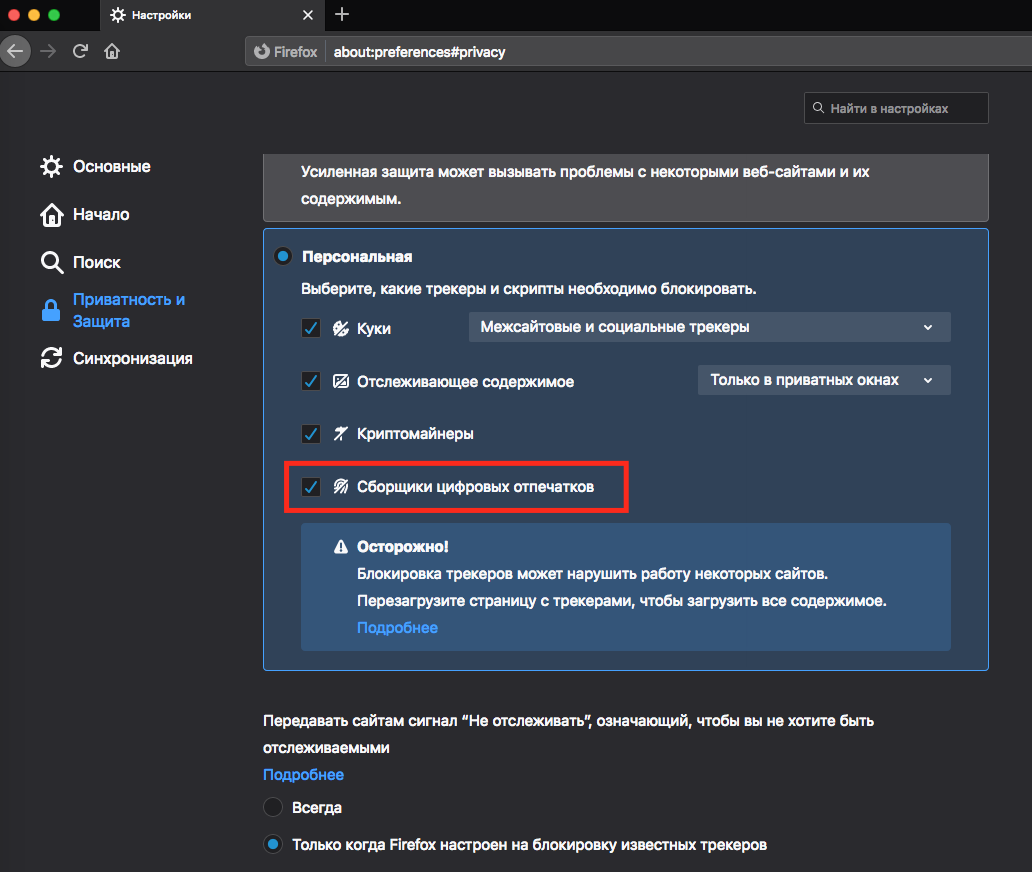
Task: Uncheck Криптомайнеры checkbox
Action: (311, 434)
